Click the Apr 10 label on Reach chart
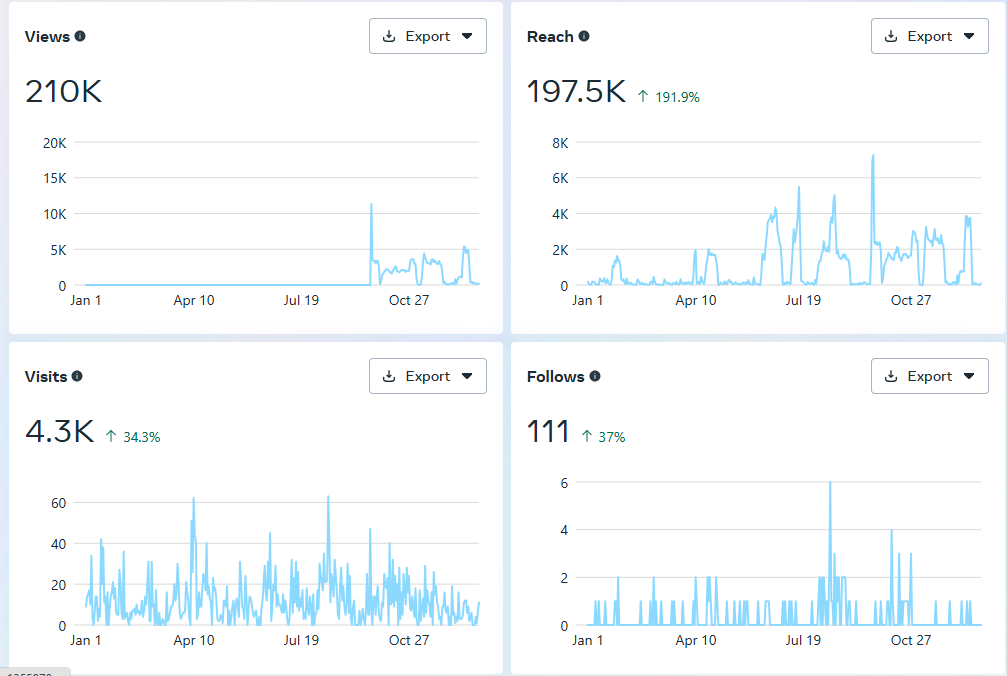 coord(696,300)
